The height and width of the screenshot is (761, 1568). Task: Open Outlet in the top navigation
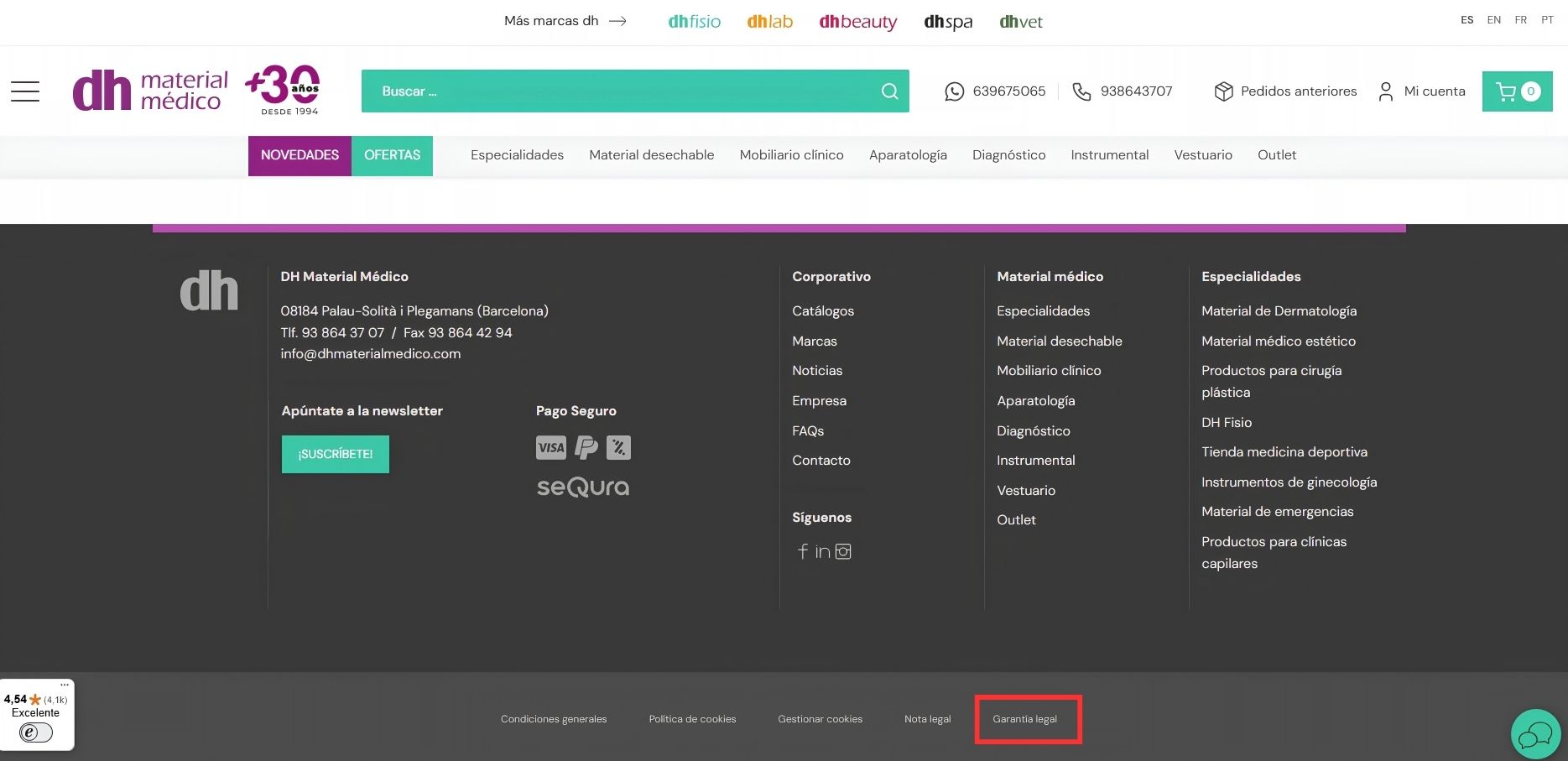pos(1277,155)
